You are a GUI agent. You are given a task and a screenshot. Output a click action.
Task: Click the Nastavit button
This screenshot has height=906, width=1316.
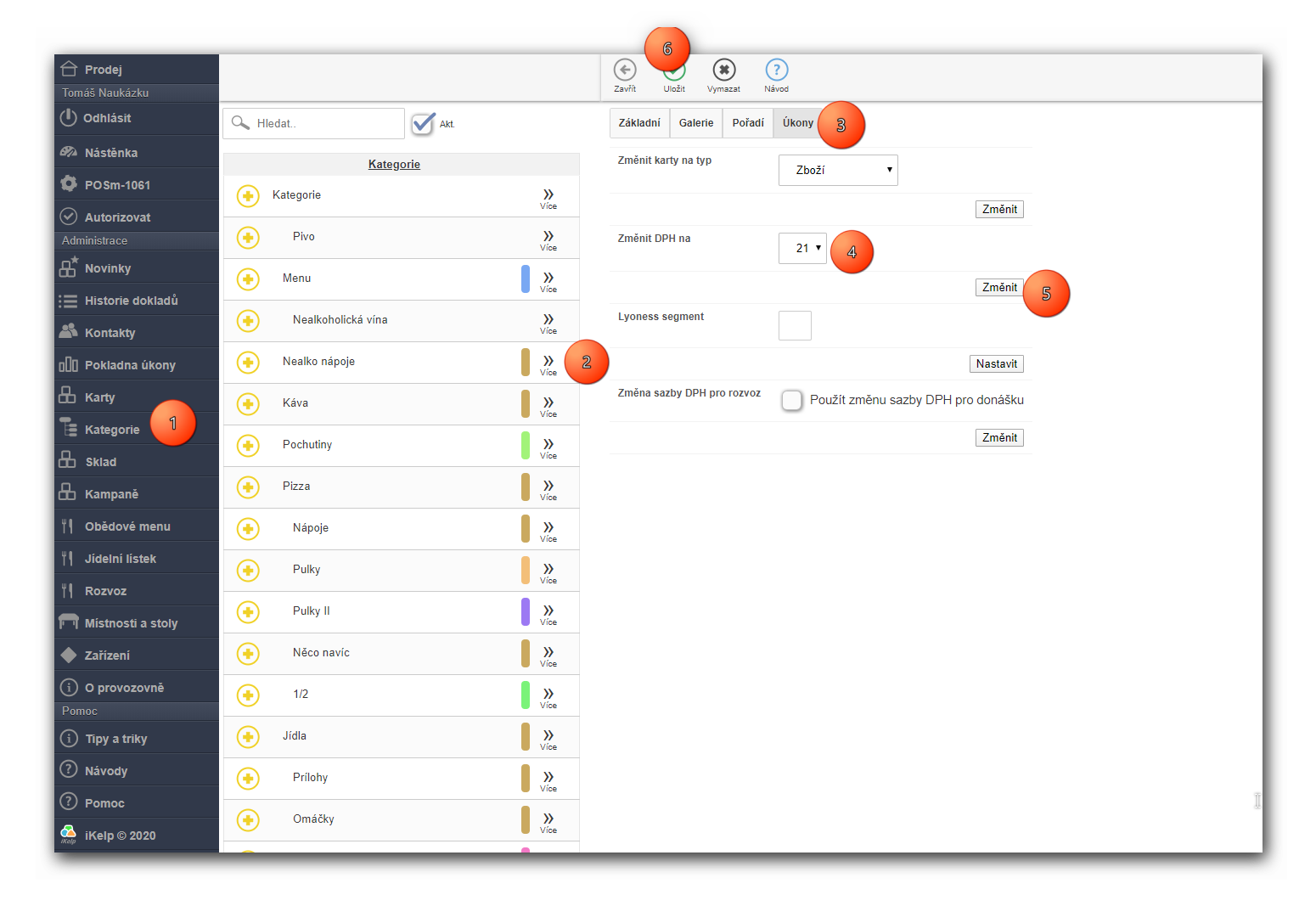(x=996, y=364)
